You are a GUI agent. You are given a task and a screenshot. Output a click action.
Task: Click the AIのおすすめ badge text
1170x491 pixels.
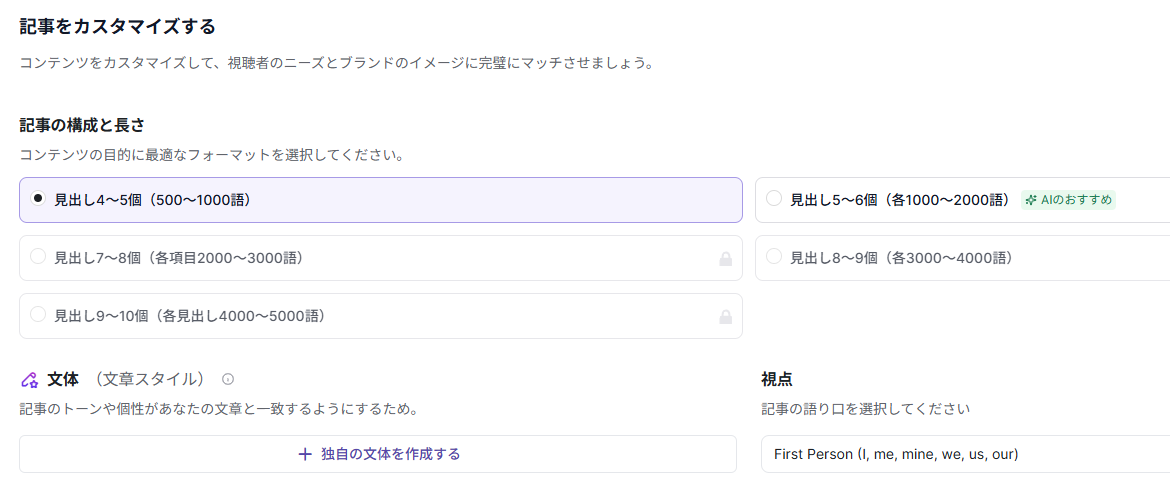pyautogui.click(x=1076, y=200)
